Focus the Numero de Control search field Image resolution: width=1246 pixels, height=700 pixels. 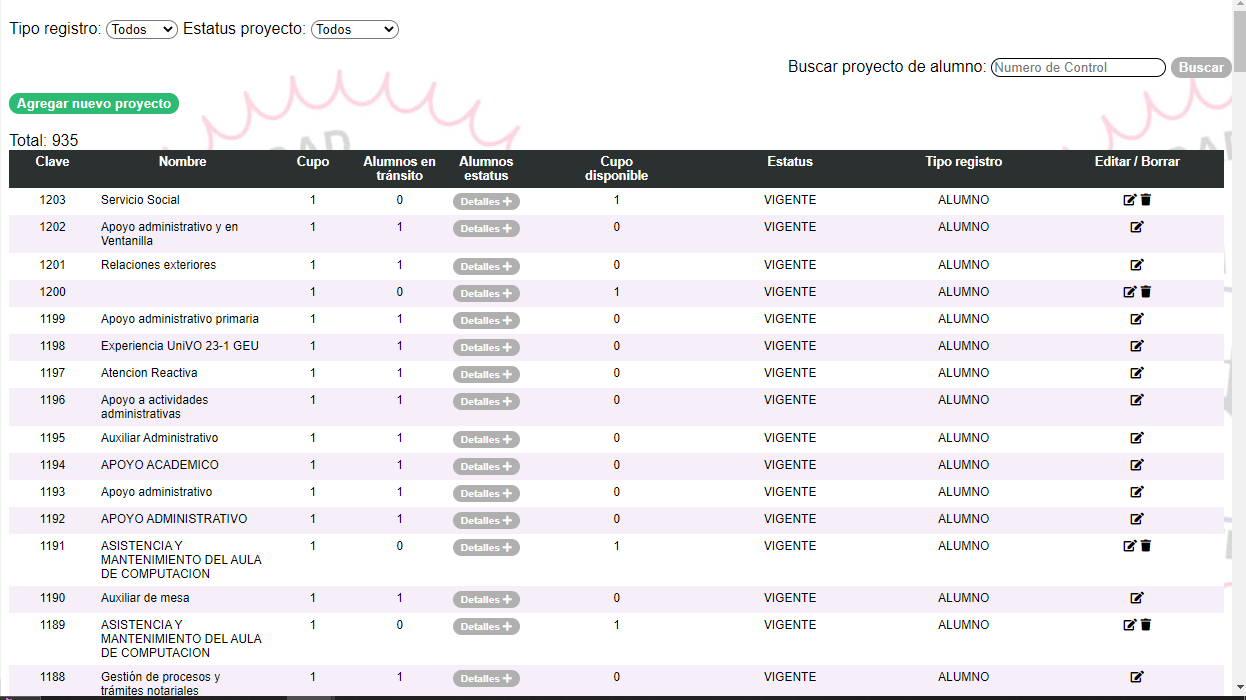pos(1078,68)
